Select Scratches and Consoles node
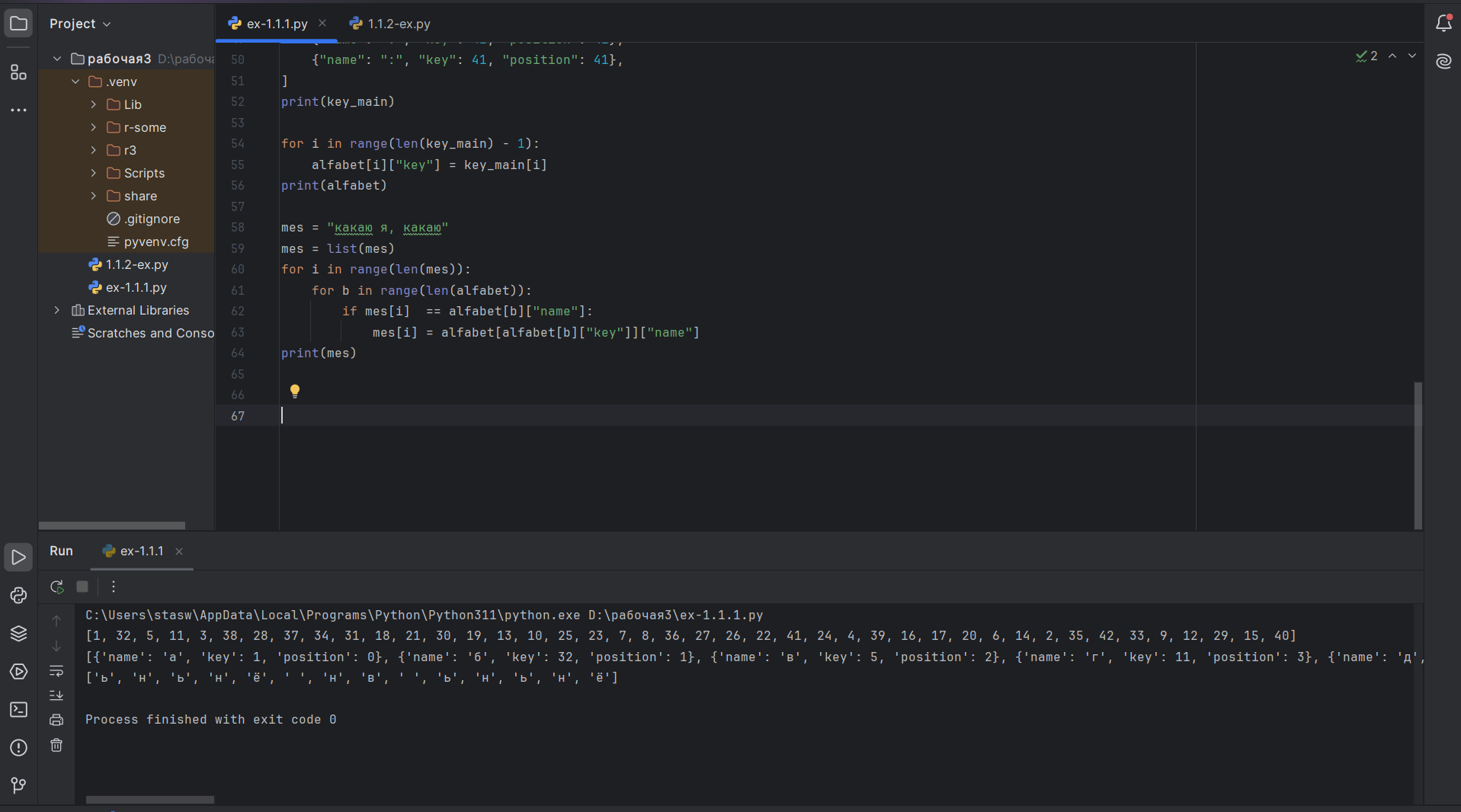 coord(143,333)
